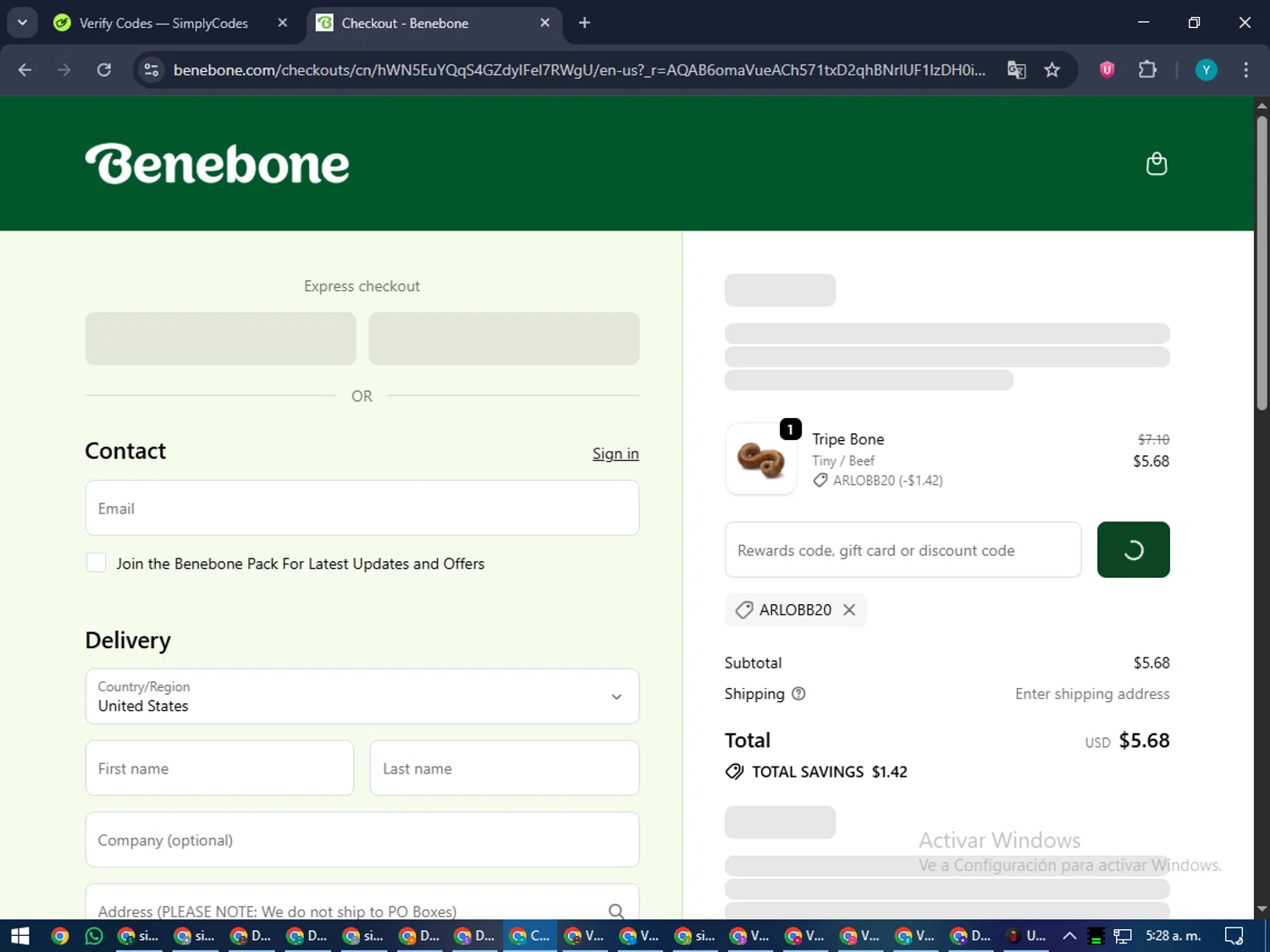Open the network icon in system tray
The image size is (1270, 952).
click(x=1123, y=935)
